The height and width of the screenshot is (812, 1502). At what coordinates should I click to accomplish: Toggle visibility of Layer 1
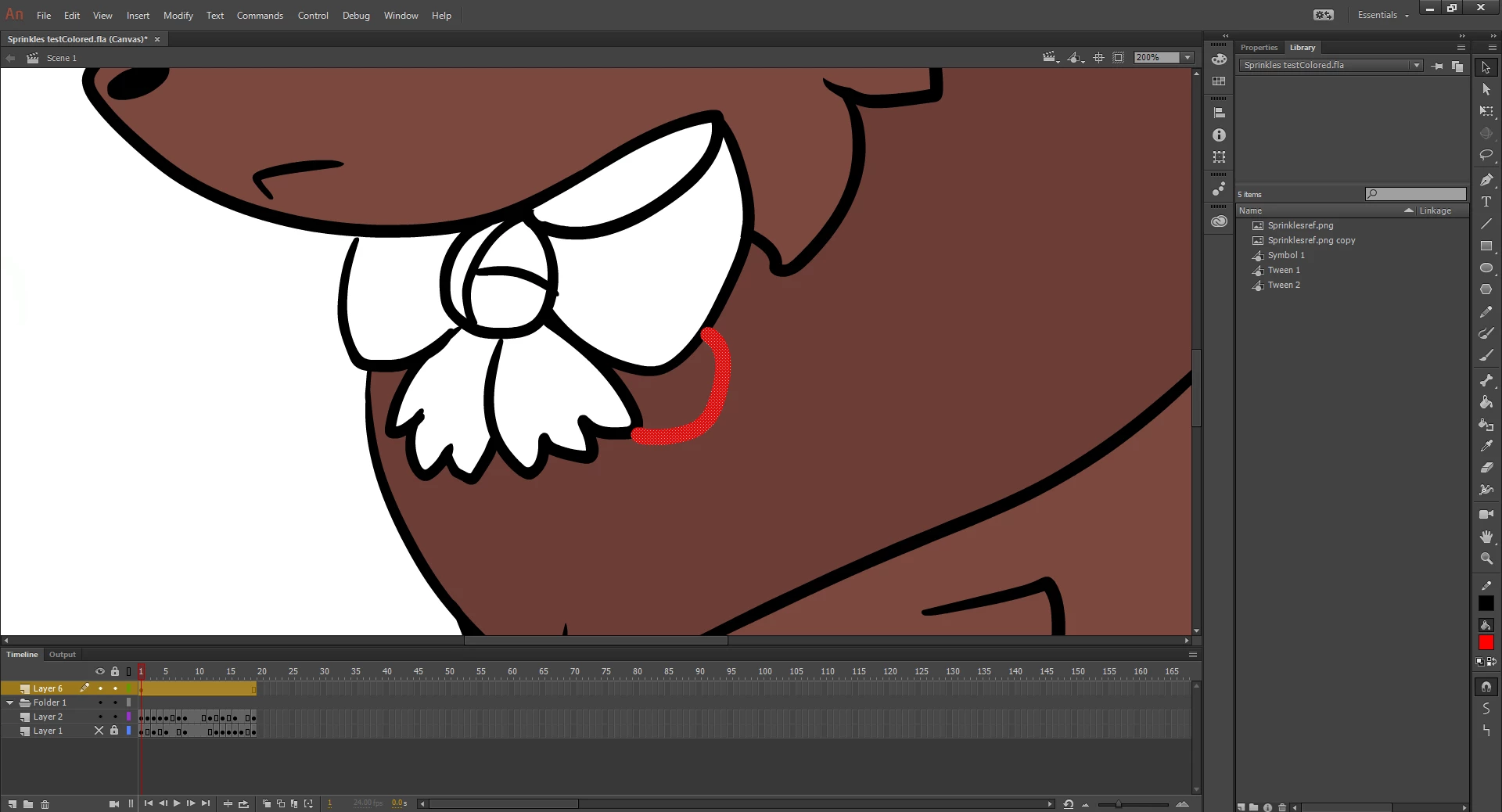pos(99,731)
